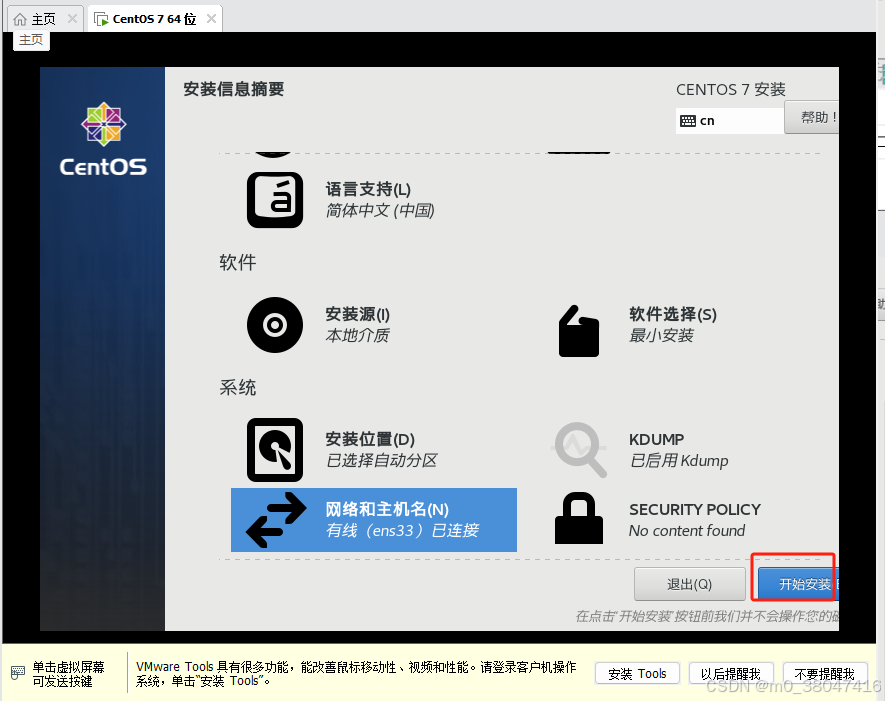Click the 不要提醒我 button

tap(825, 674)
